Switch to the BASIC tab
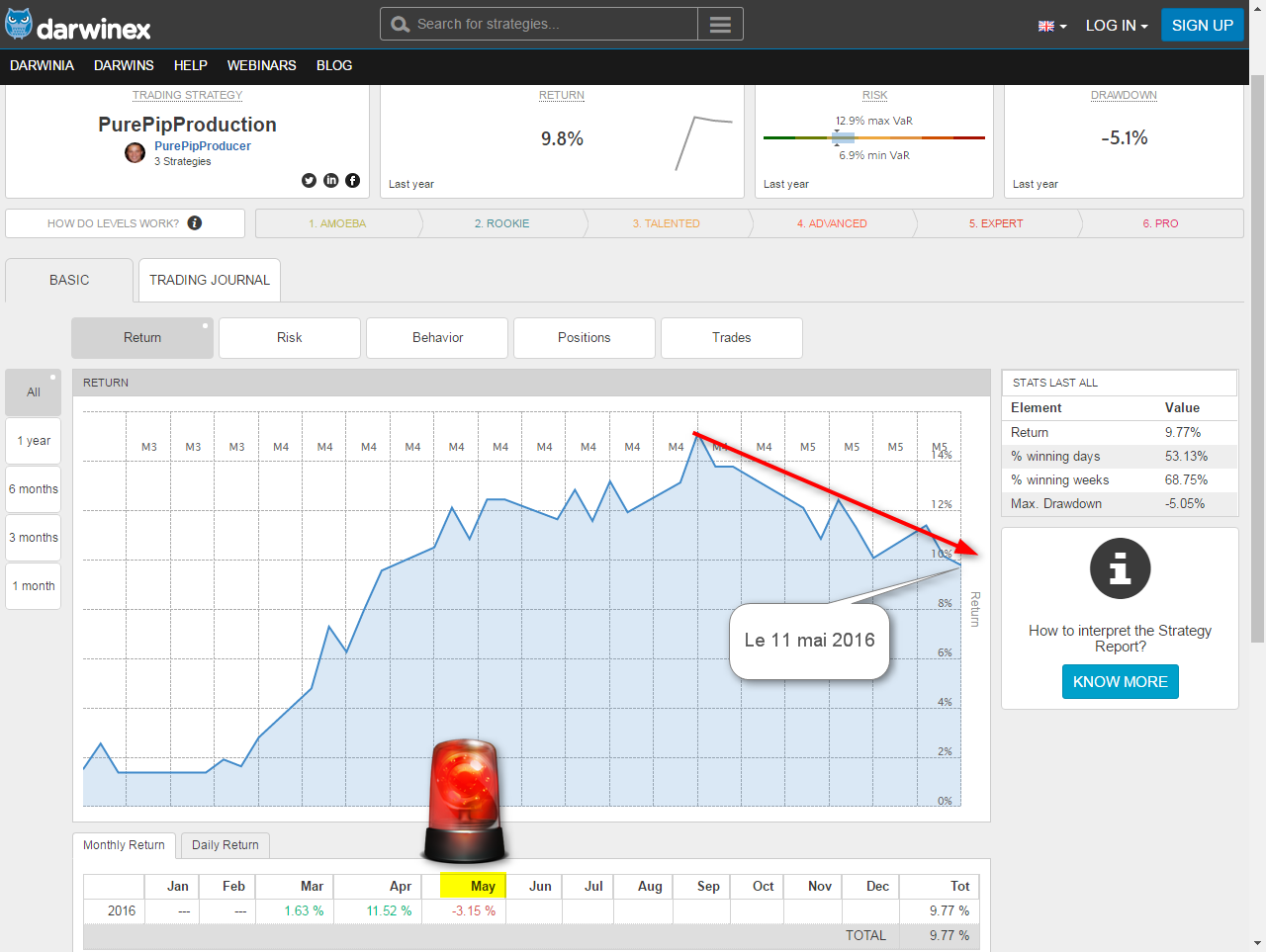This screenshot has width=1266, height=952. coord(69,281)
